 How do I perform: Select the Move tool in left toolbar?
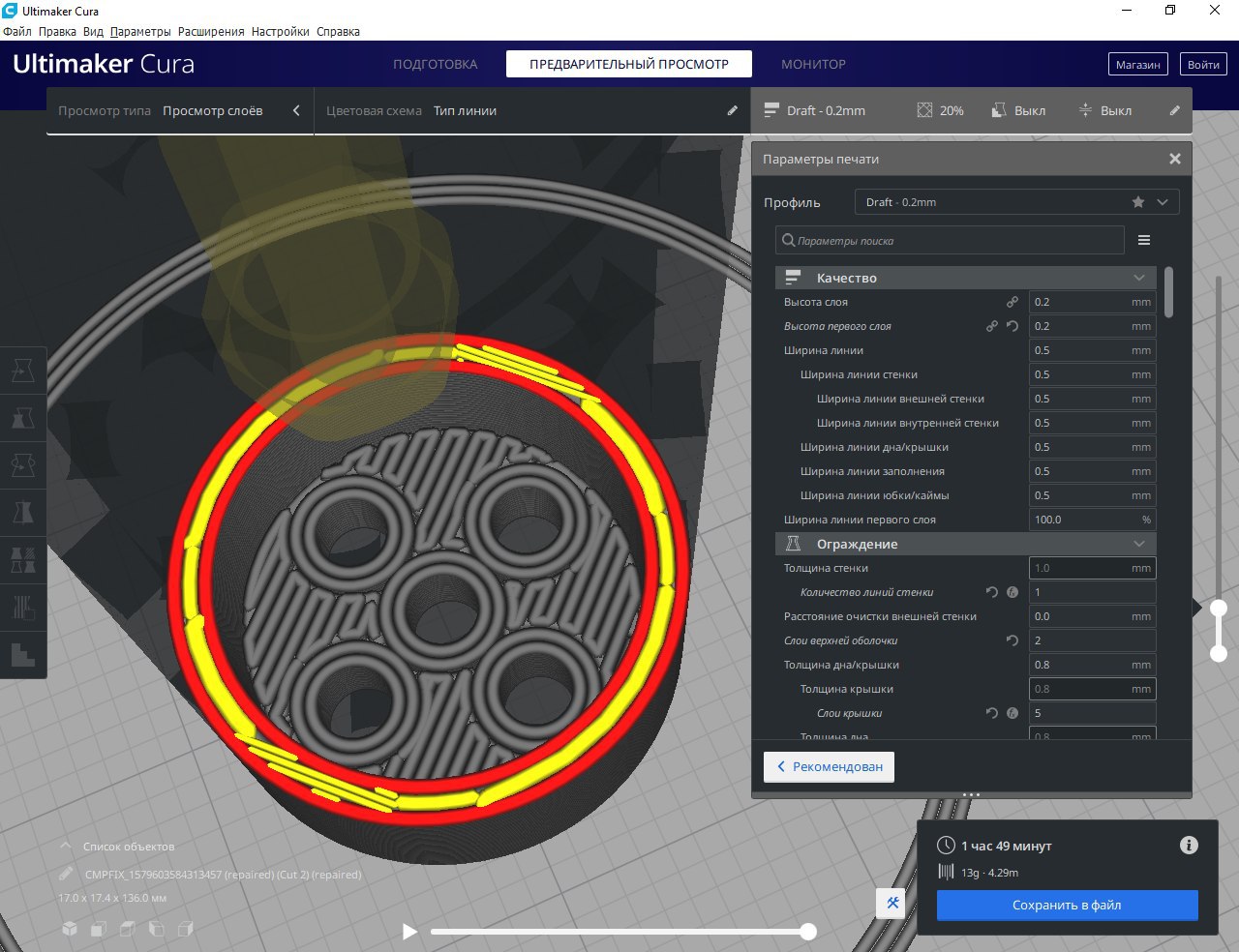(23, 371)
